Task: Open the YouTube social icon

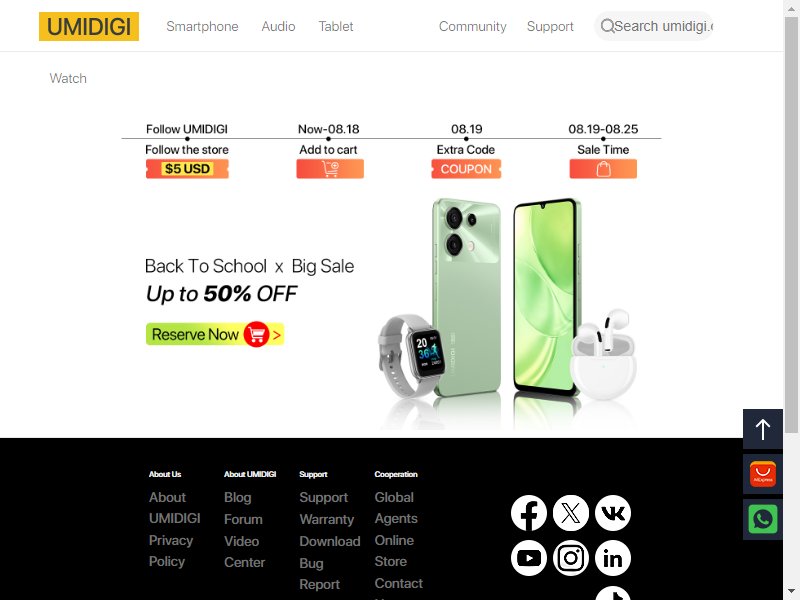Action: click(529, 558)
